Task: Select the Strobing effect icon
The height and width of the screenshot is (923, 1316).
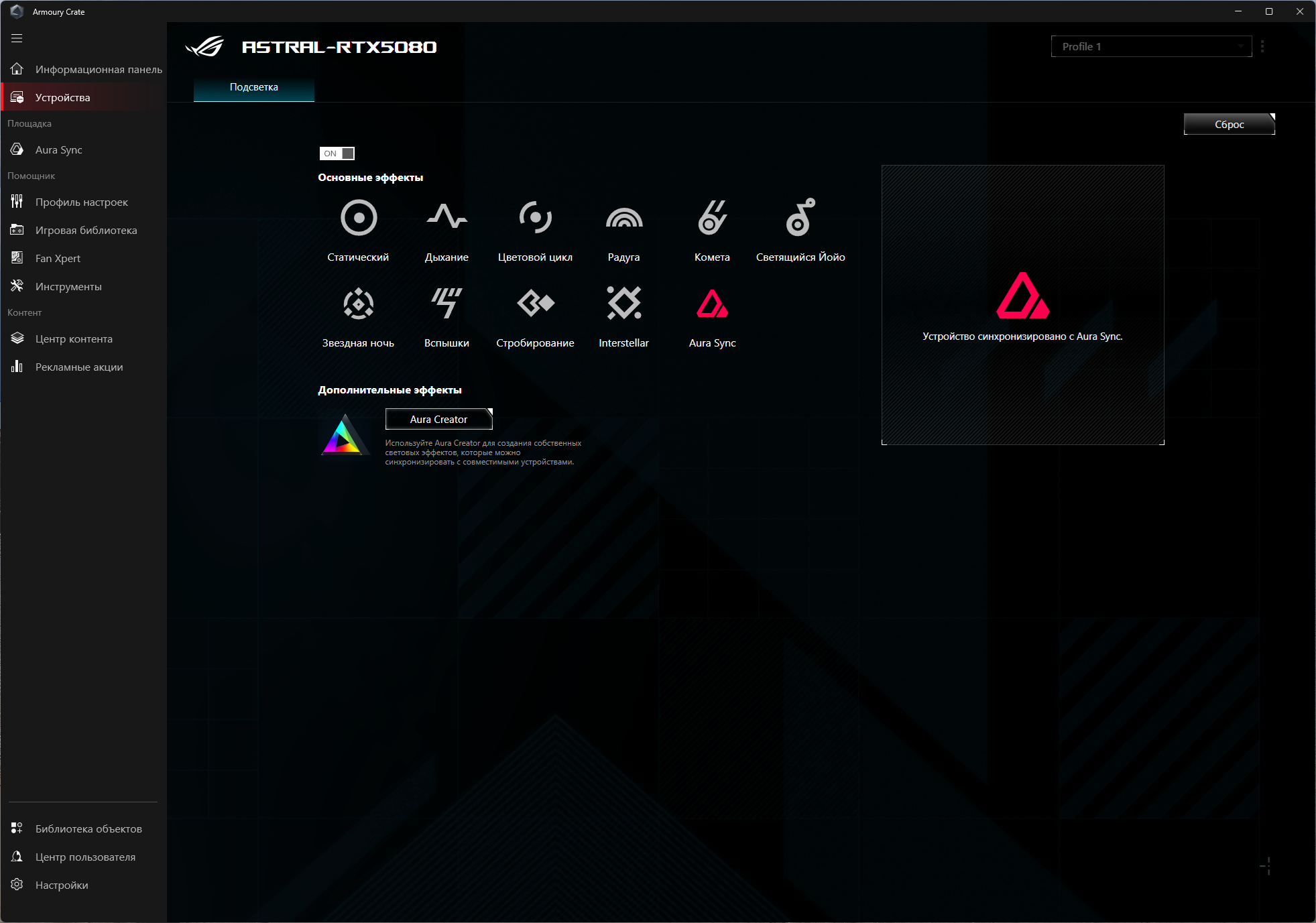Action: [535, 304]
